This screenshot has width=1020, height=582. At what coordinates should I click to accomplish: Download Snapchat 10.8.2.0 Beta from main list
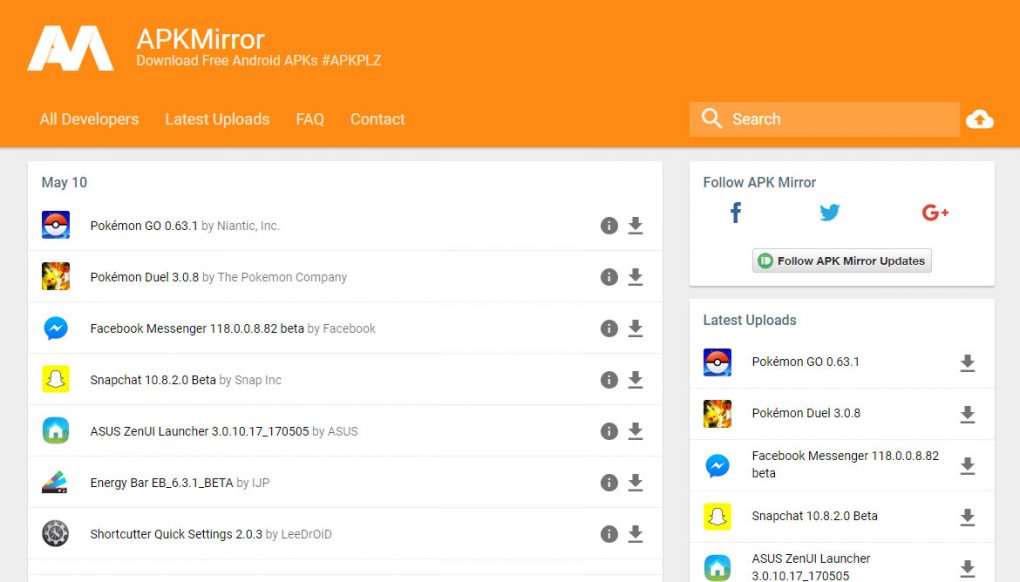pyautogui.click(x=636, y=380)
